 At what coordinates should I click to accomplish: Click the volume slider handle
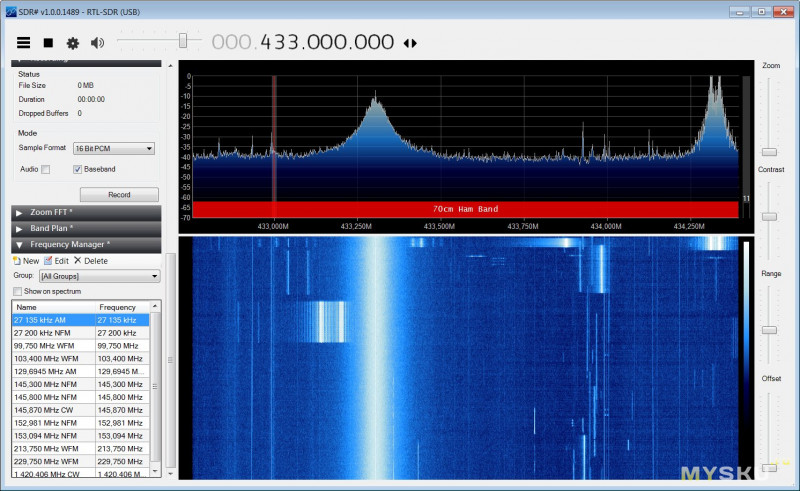tap(183, 40)
